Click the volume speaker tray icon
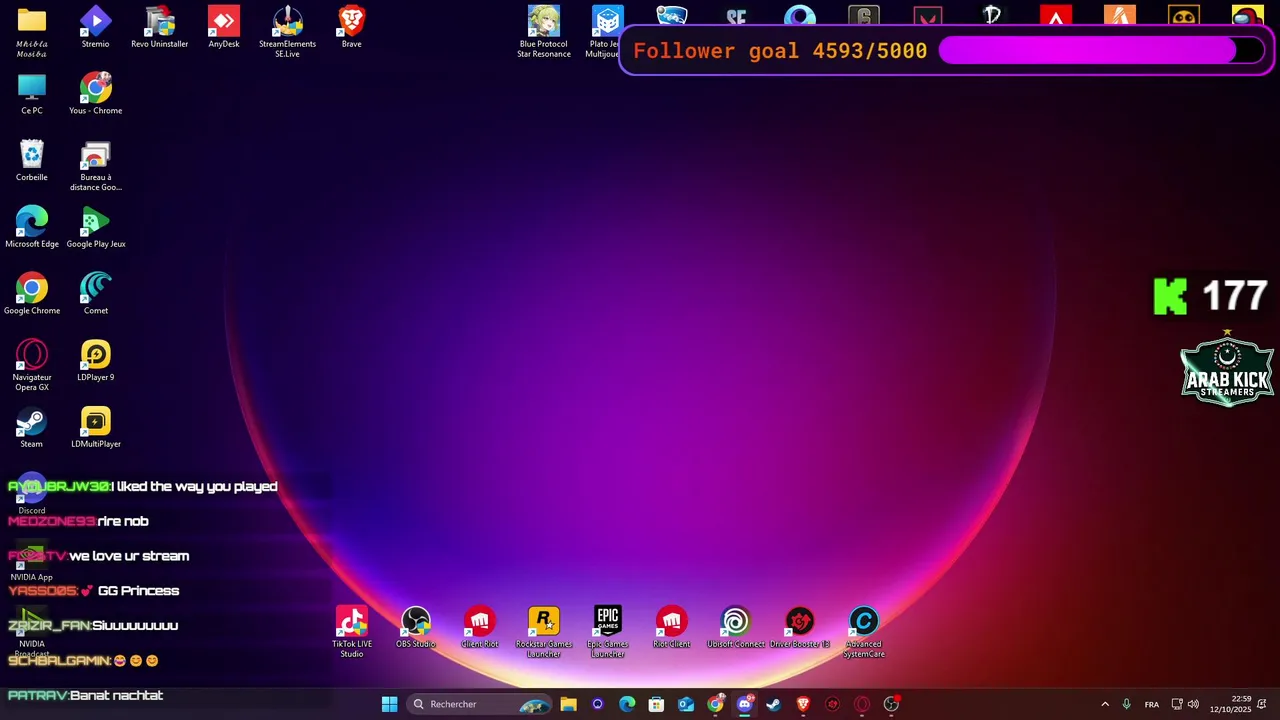Image resolution: width=1280 pixels, height=720 pixels. coord(1193,704)
